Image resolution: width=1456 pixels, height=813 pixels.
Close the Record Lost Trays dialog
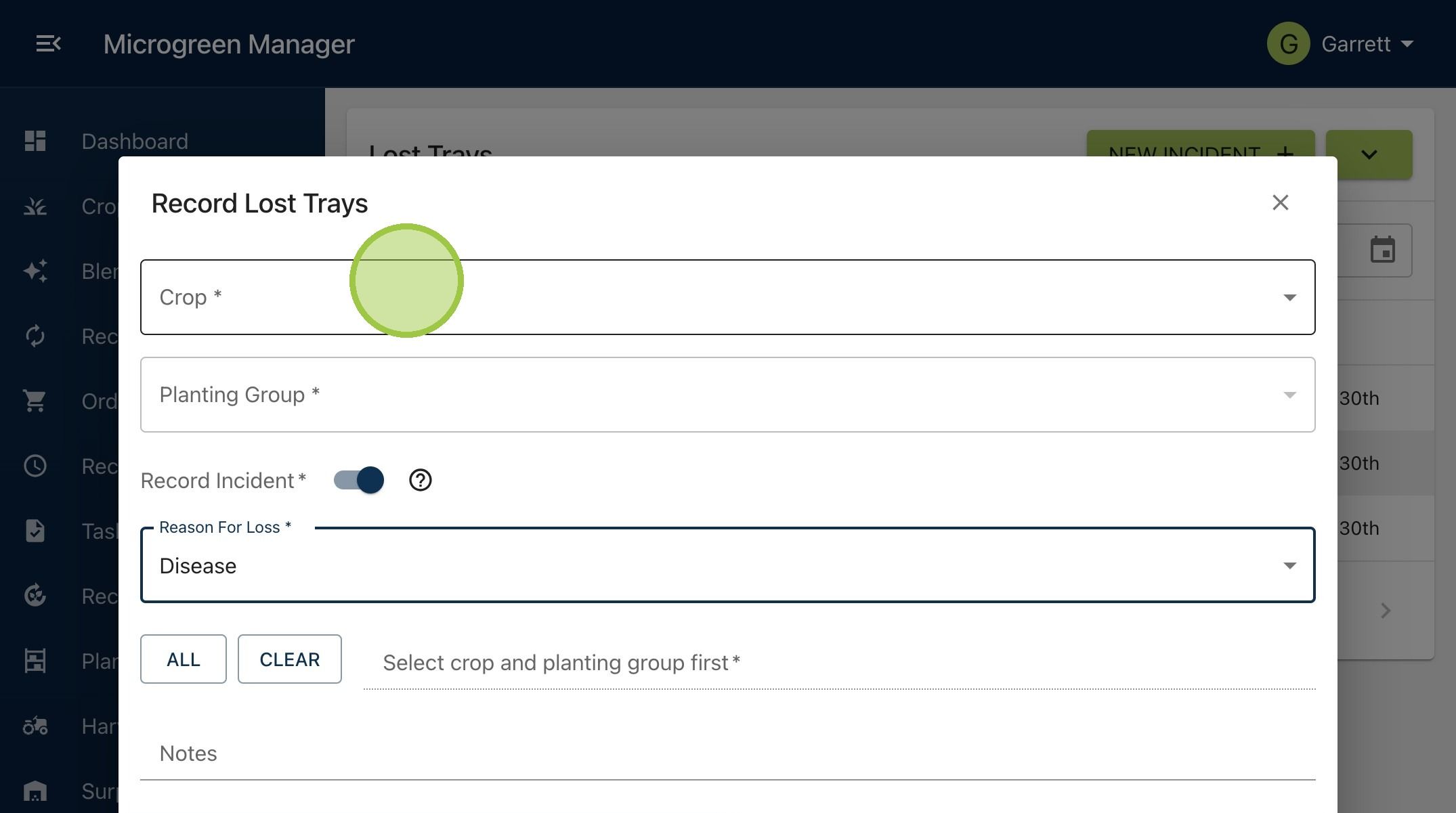click(x=1280, y=202)
